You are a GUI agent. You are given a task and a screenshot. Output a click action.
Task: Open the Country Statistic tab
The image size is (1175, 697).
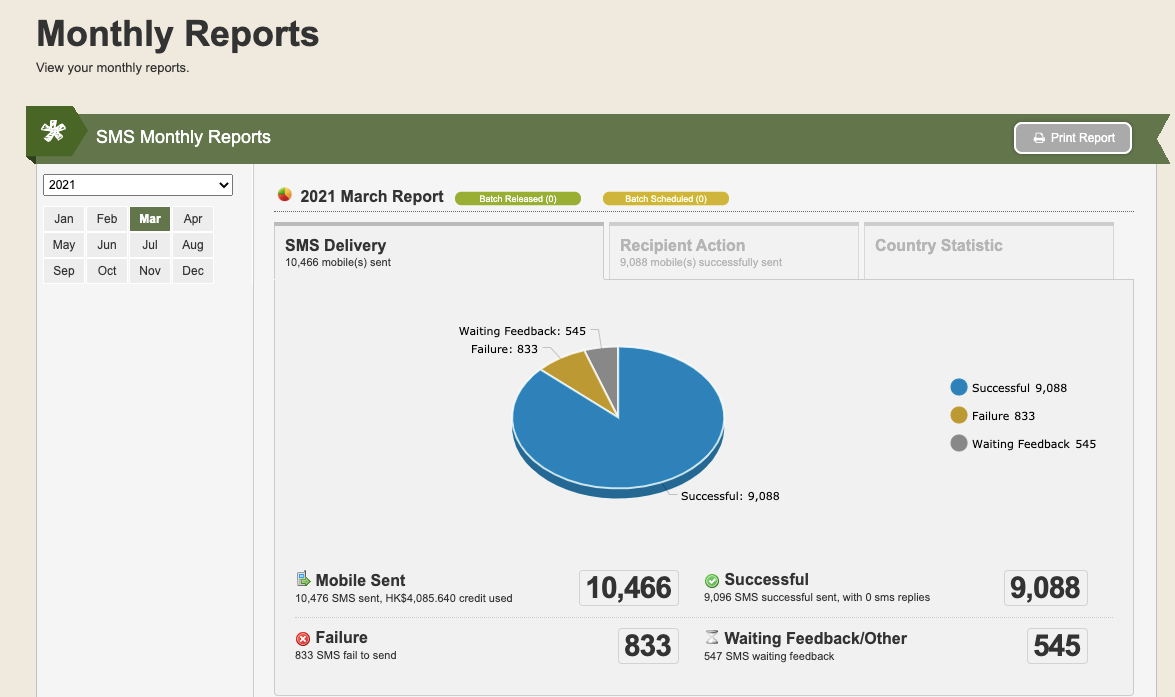point(988,252)
